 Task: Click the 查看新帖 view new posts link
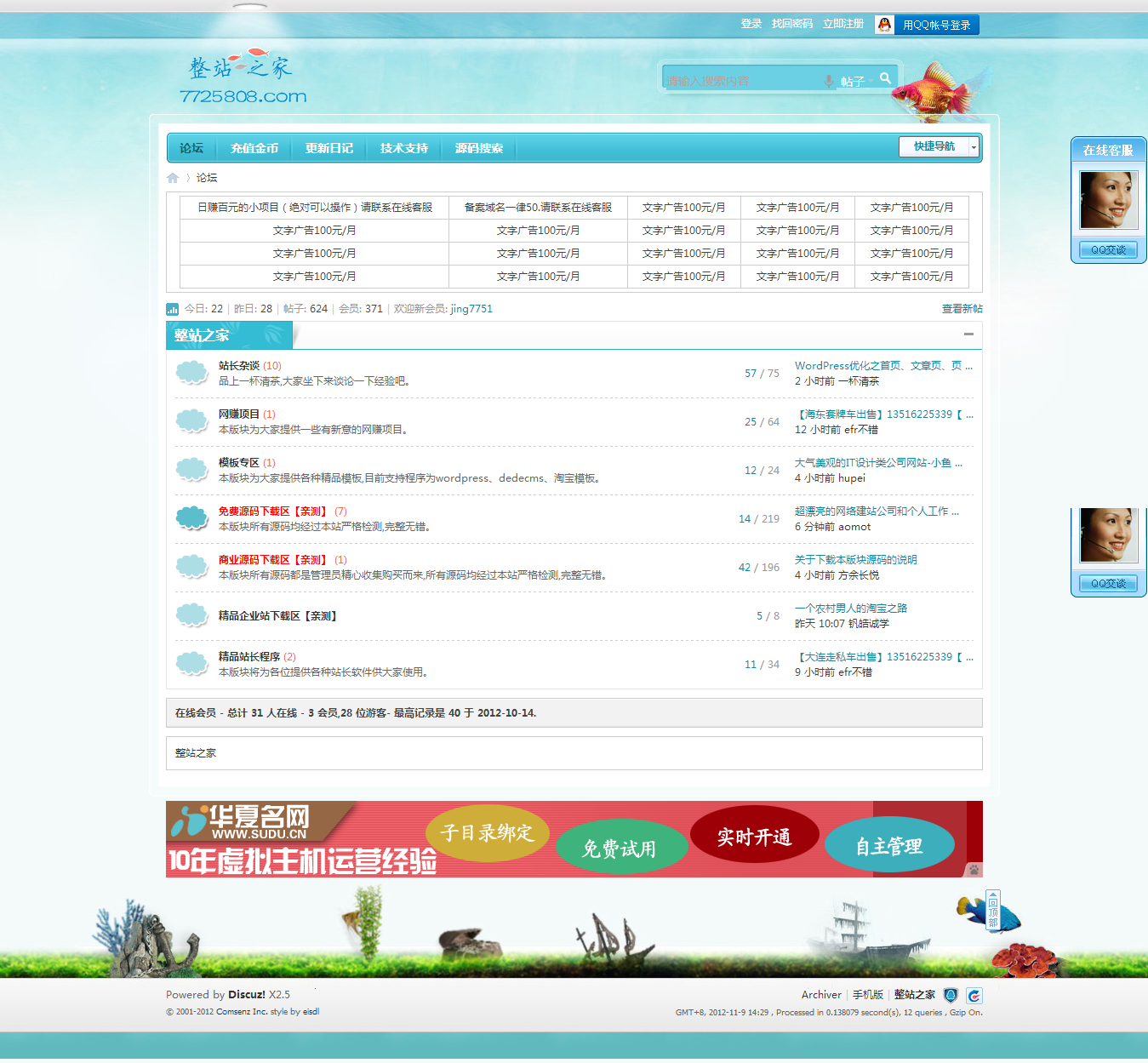962,309
